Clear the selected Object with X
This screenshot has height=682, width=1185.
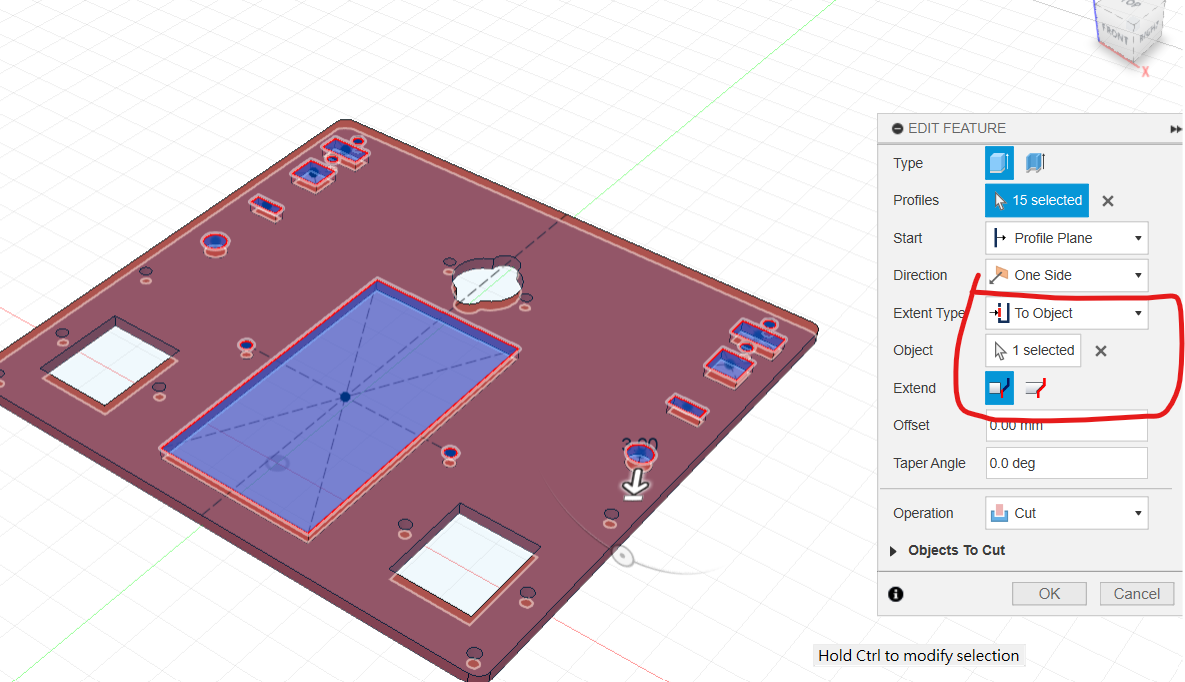click(1100, 351)
